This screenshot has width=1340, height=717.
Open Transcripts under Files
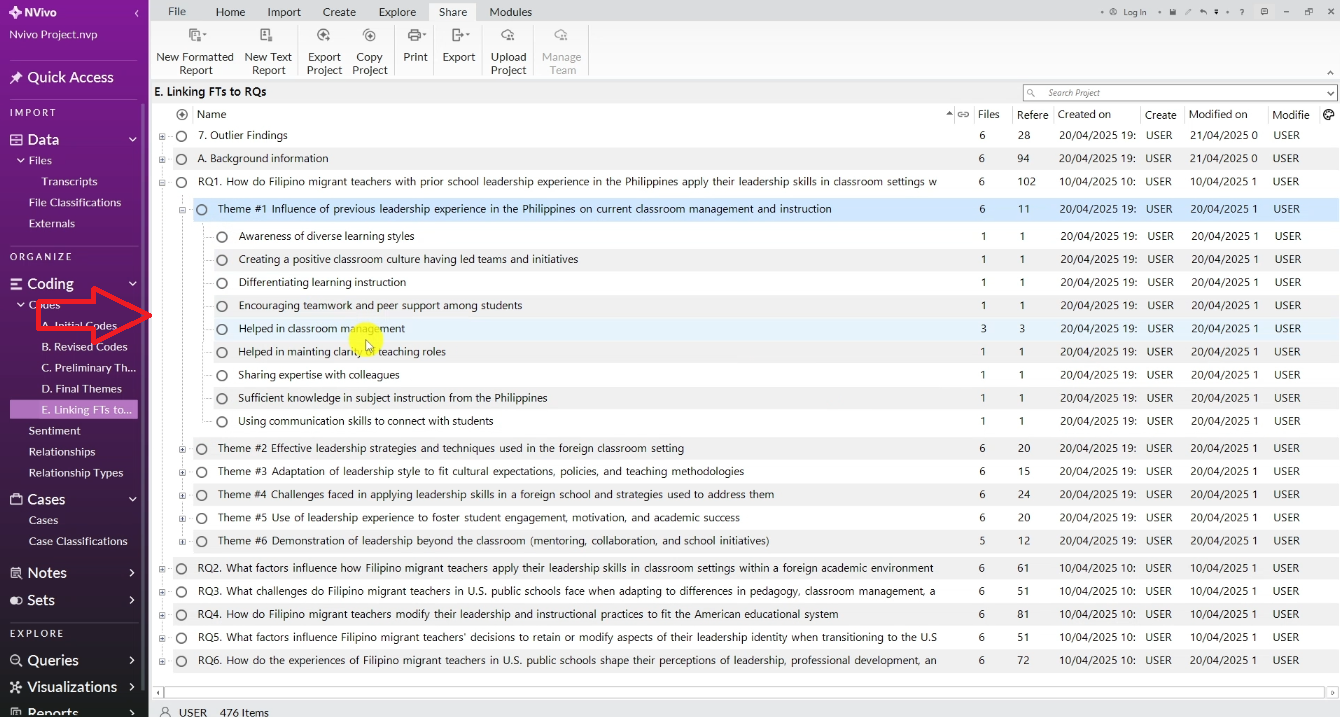[x=69, y=182]
